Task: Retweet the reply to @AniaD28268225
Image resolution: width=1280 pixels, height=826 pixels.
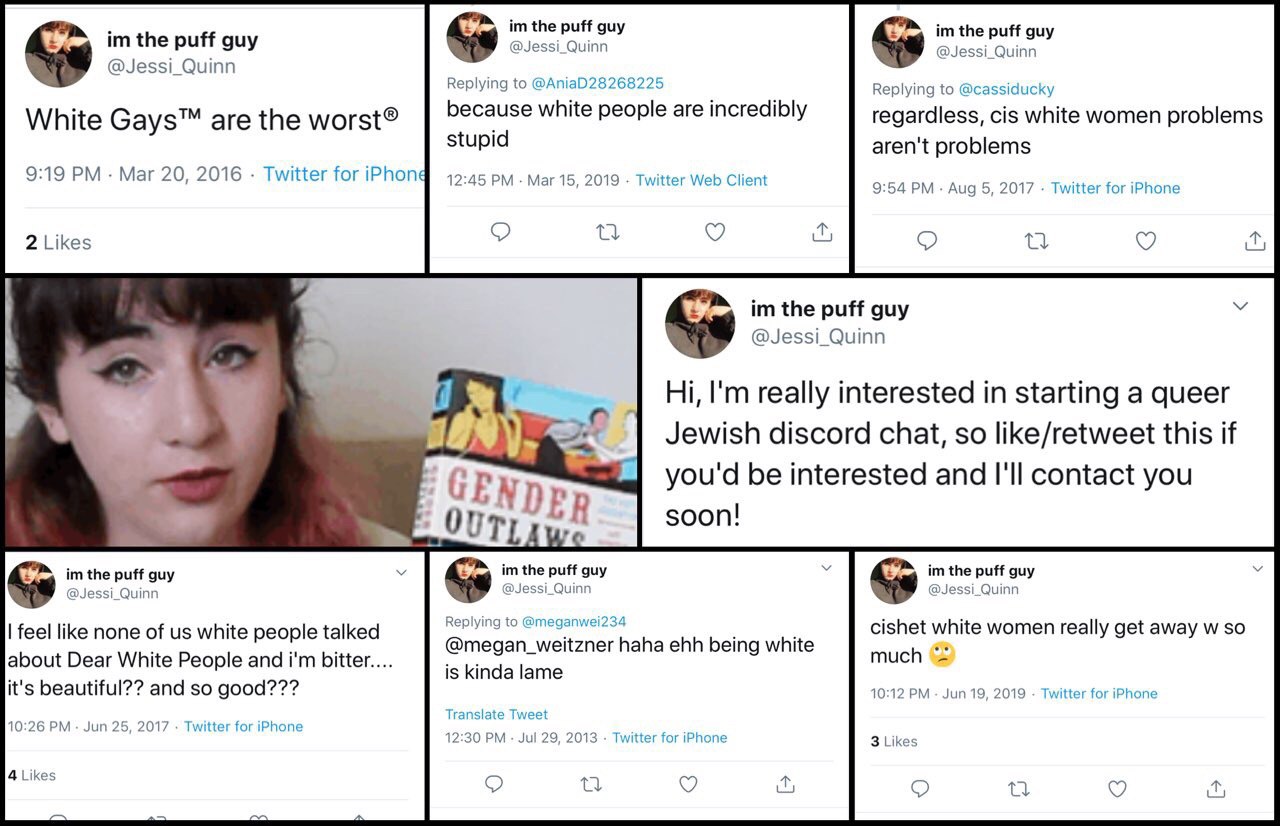Action: [607, 232]
